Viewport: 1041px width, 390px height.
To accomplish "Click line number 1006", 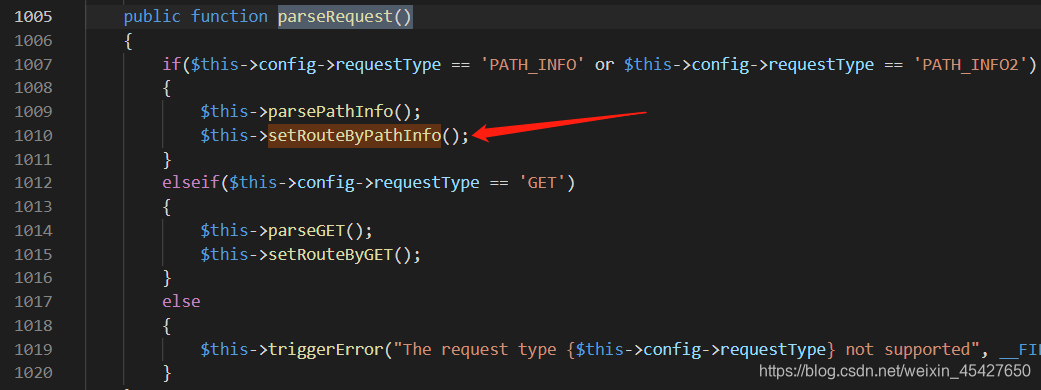I will (33, 41).
